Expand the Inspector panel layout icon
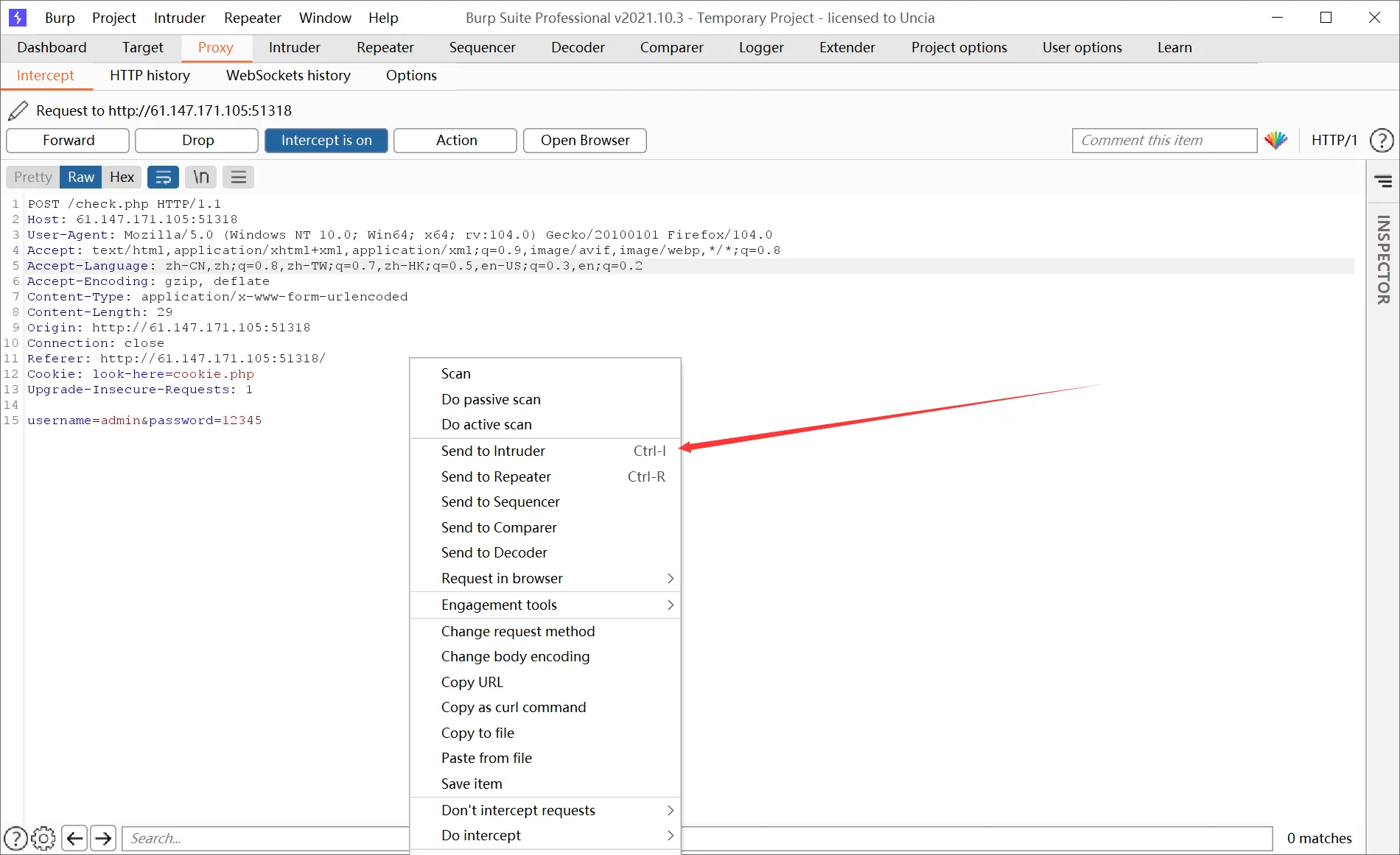Viewport: 1400px width, 855px height. pyautogui.click(x=1383, y=181)
